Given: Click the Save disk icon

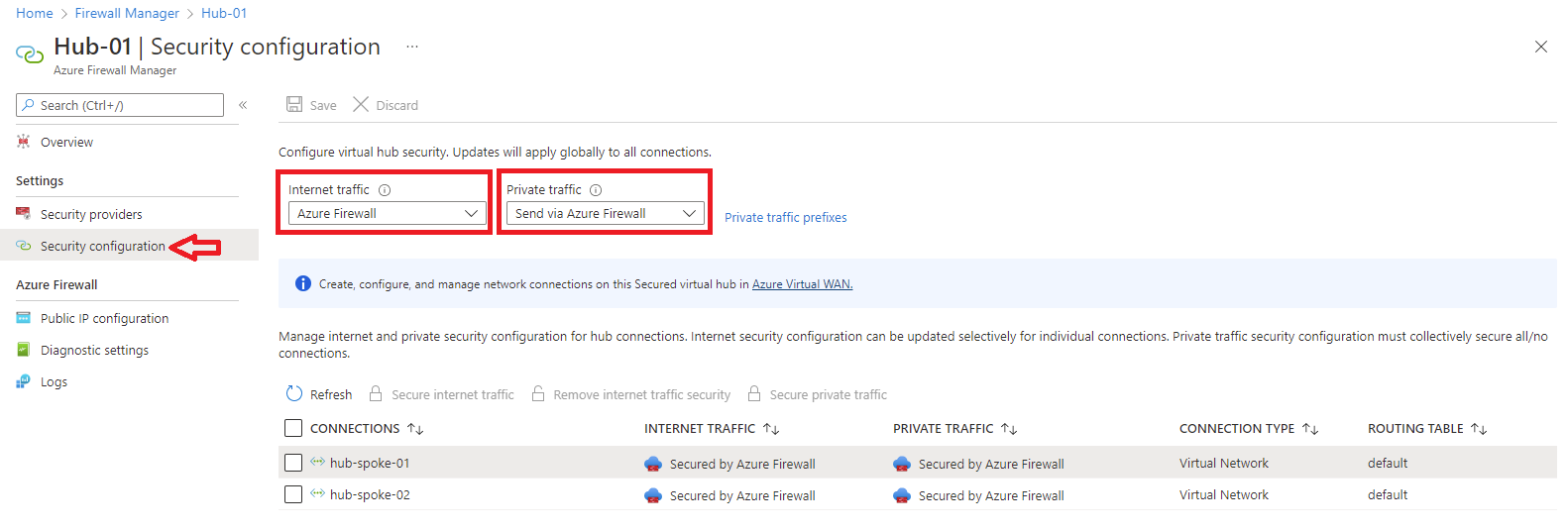Looking at the screenshot, I should coord(294,105).
